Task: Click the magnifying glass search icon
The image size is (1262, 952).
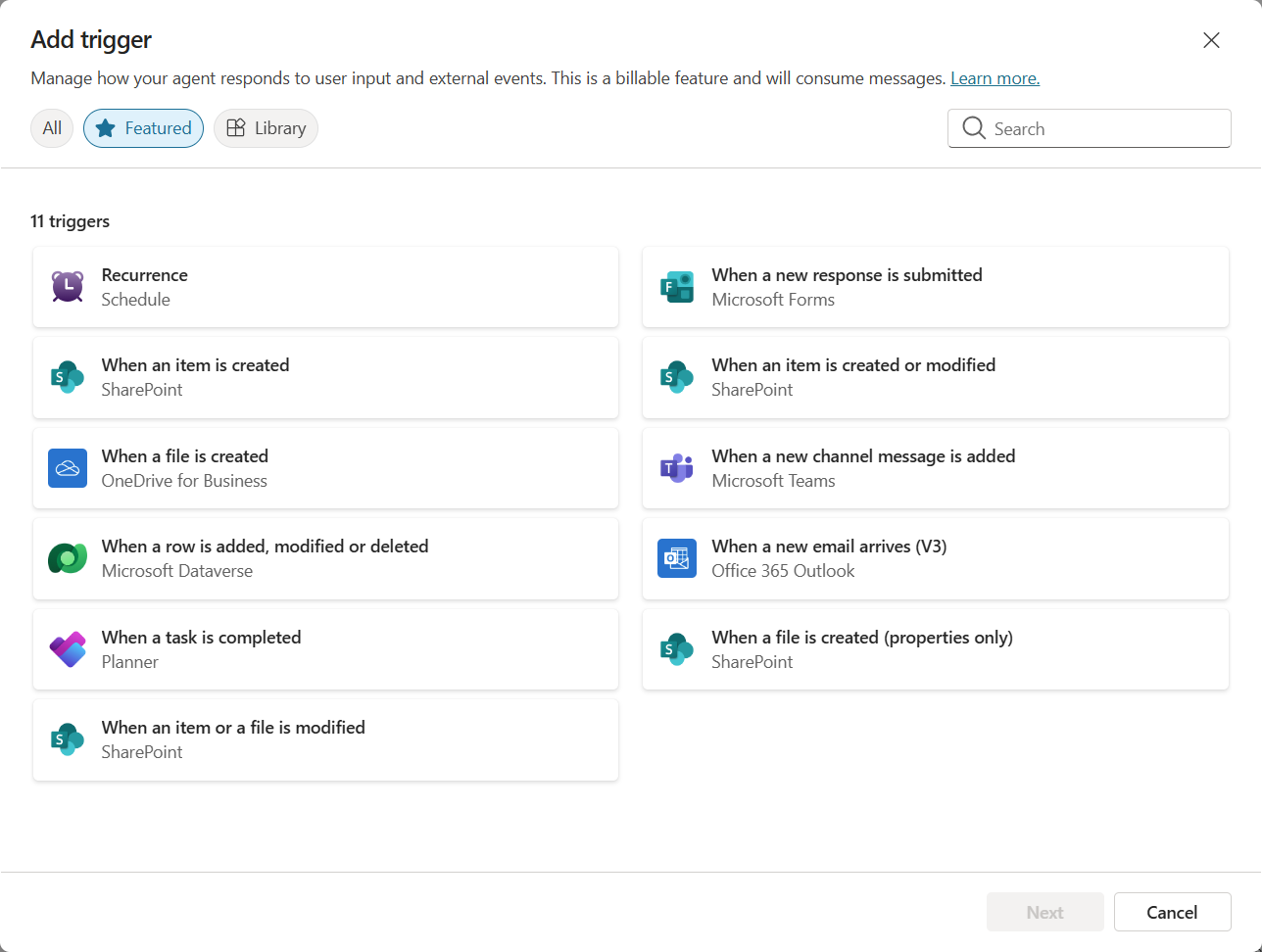Action: pyautogui.click(x=974, y=128)
